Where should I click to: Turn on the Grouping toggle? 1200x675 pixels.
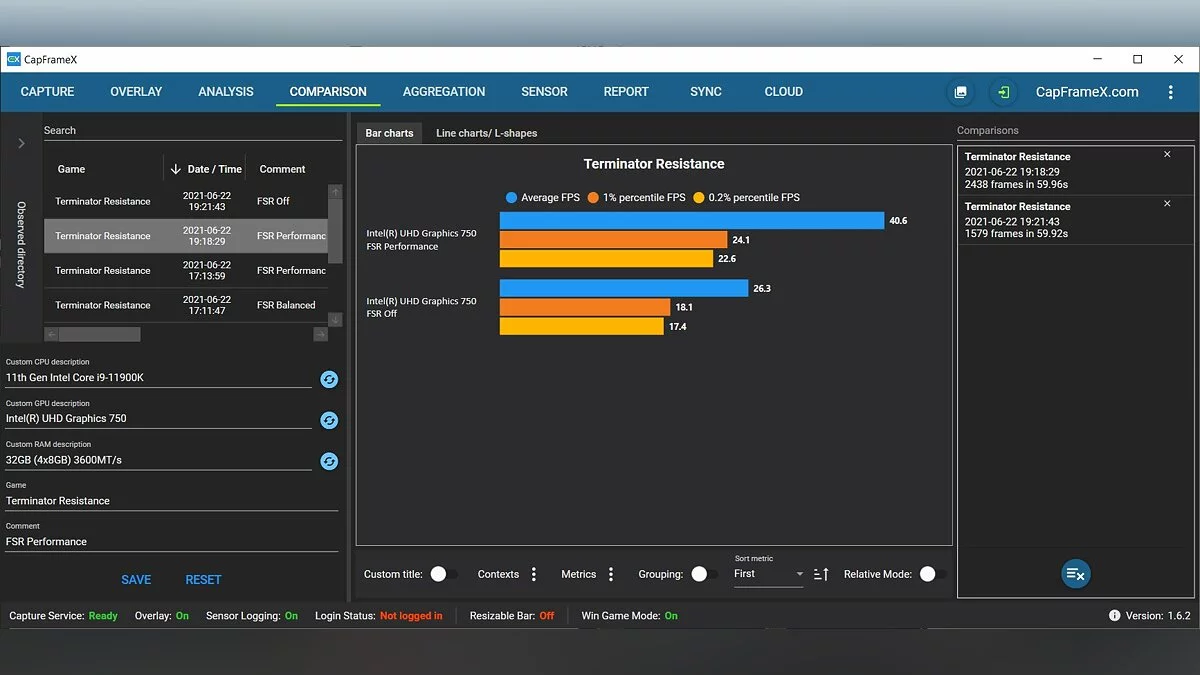(x=703, y=574)
